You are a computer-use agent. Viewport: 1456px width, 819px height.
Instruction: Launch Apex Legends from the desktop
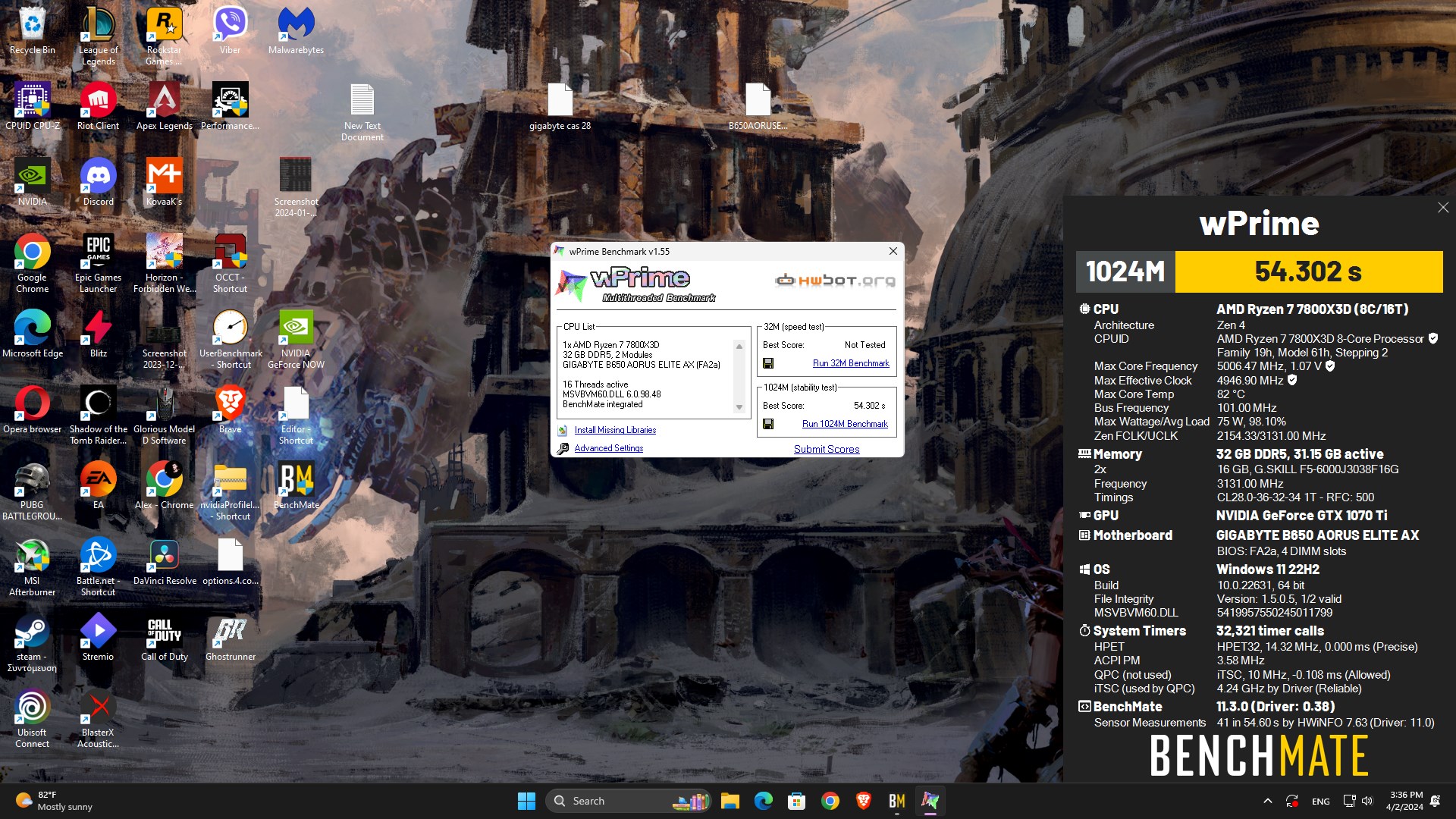[164, 107]
